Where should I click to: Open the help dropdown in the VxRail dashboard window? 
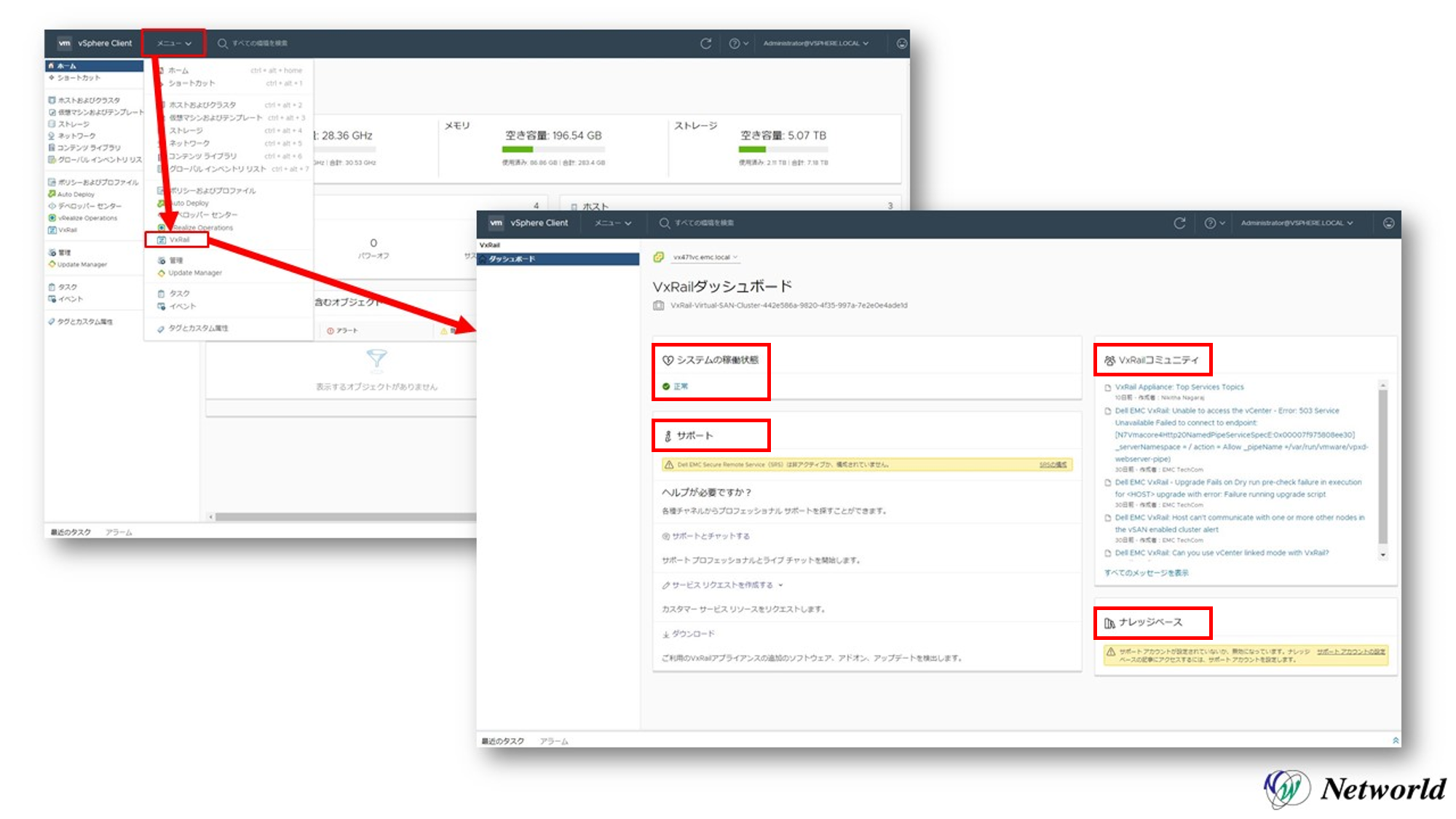[x=1214, y=223]
